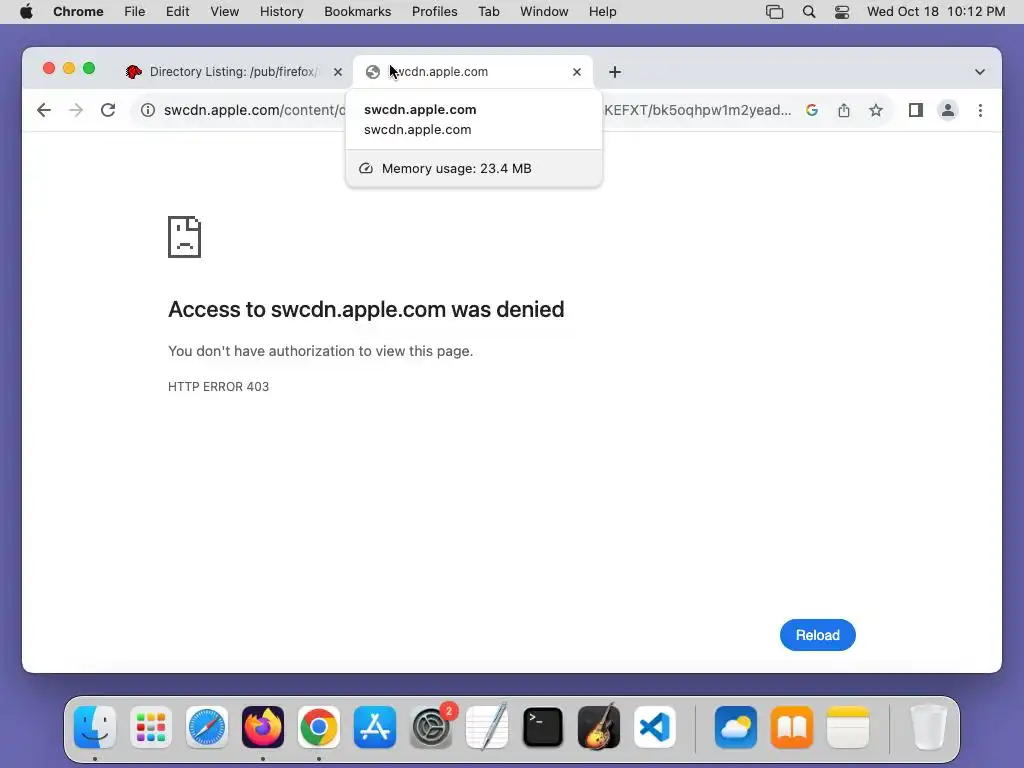The image size is (1024, 768).
Task: Open the Help menu
Action: [602, 12]
